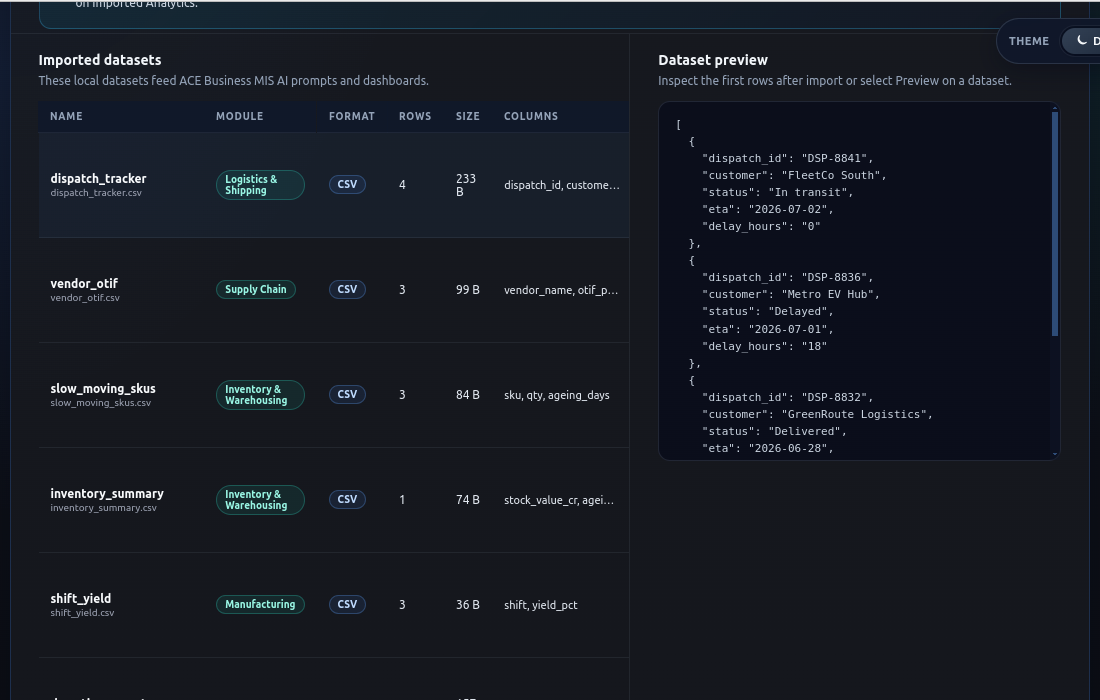The height and width of the screenshot is (700, 1100).
Task: Click the Dataset preview scrollbar thumb
Action: [x=1054, y=224]
